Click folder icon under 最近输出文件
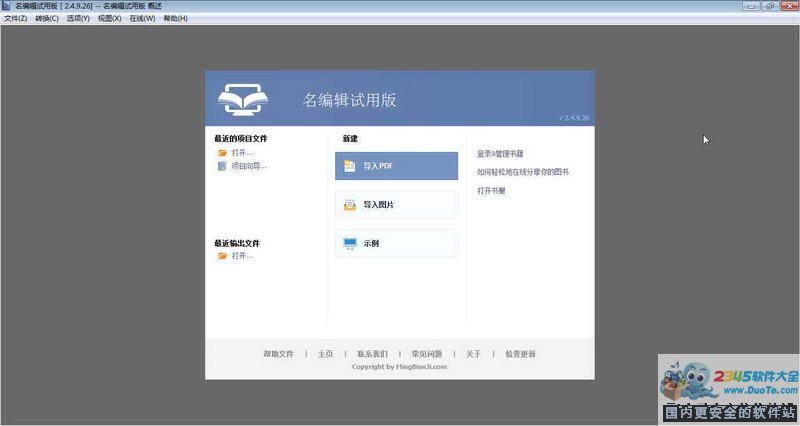 [x=223, y=256]
